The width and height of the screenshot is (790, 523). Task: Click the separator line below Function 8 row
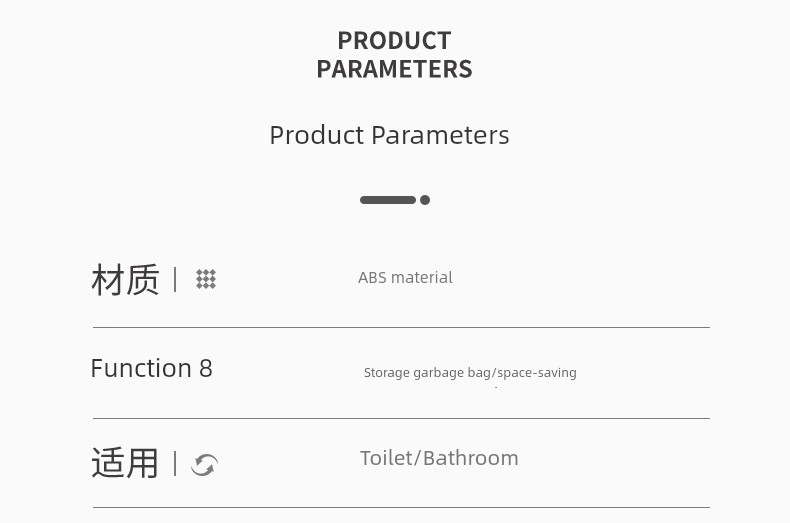(x=401, y=418)
